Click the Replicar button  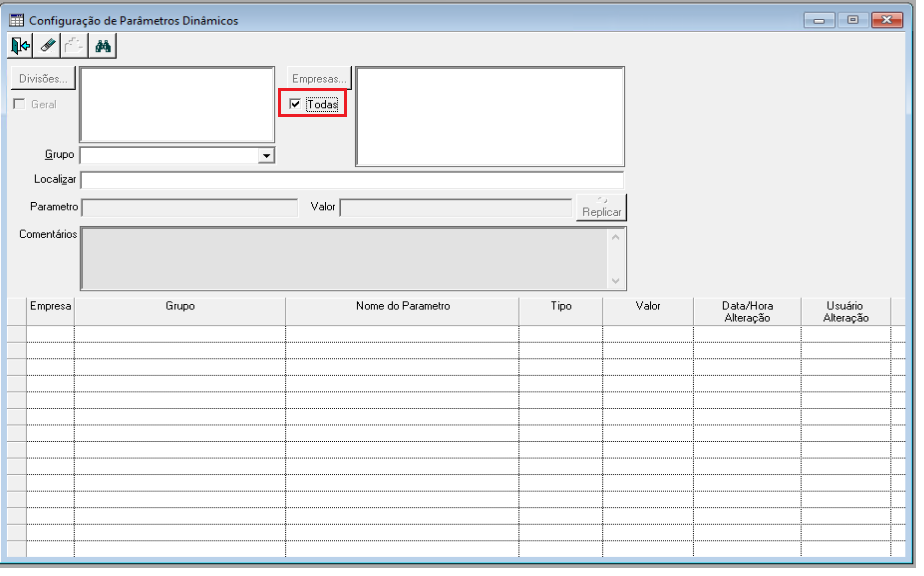601,208
